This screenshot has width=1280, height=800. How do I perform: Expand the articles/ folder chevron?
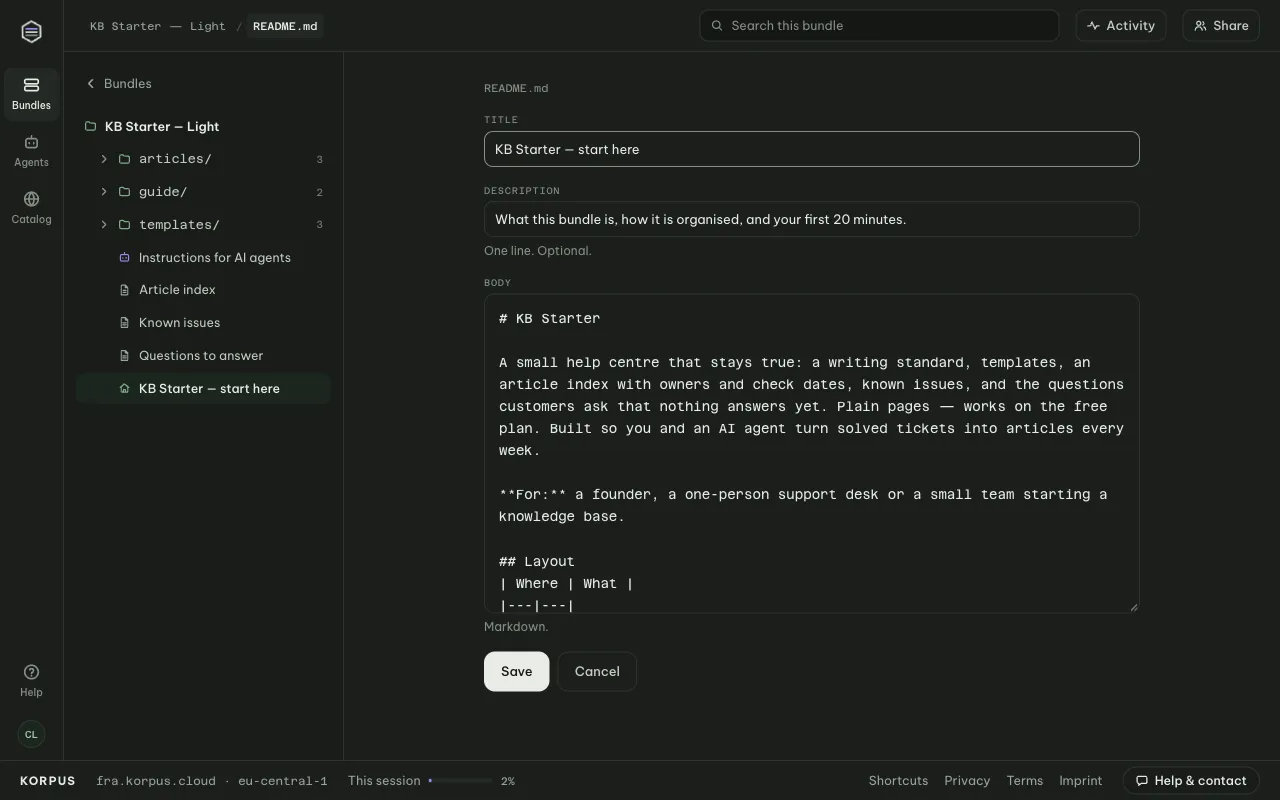click(104, 159)
